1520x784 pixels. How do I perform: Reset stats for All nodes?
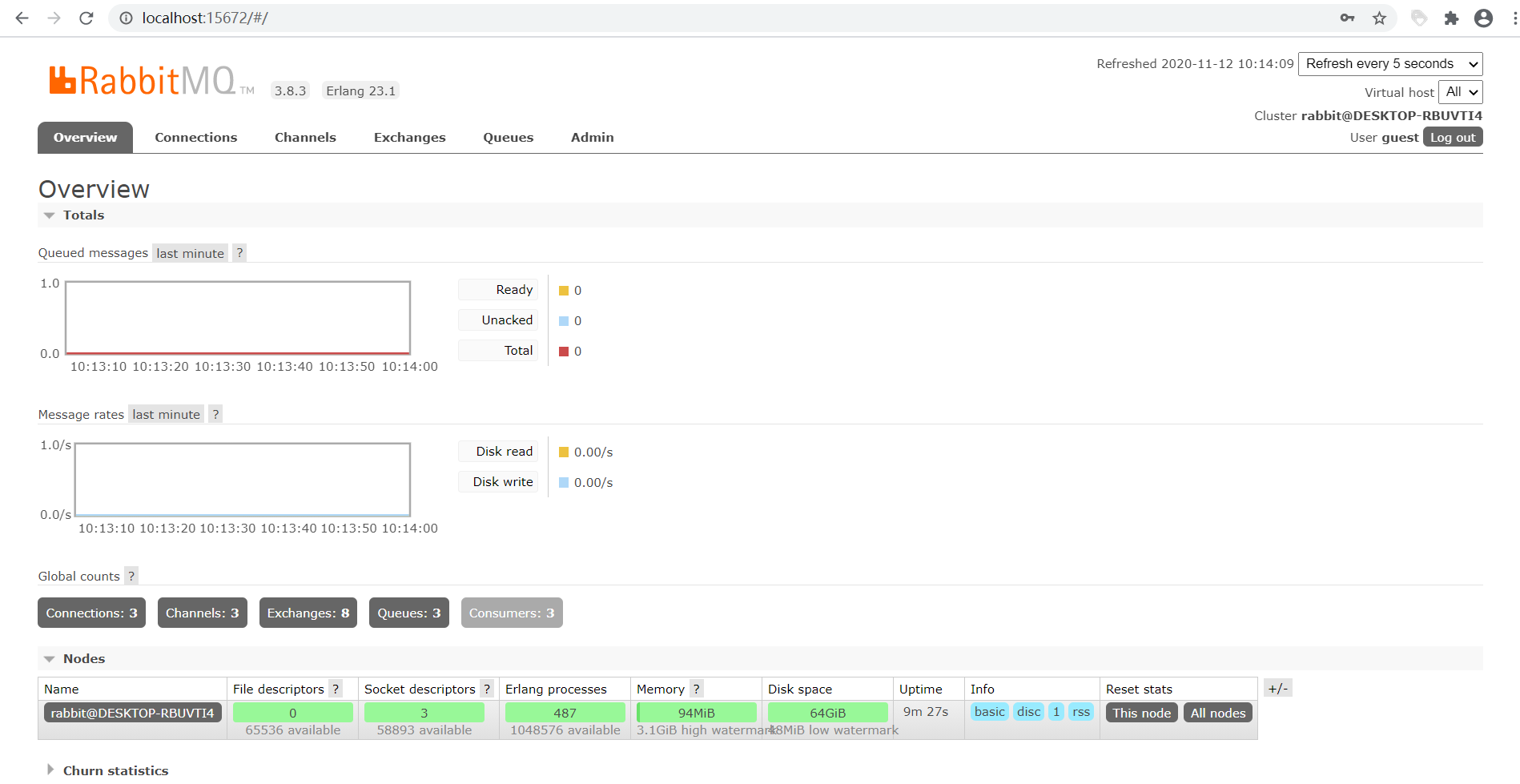1218,713
